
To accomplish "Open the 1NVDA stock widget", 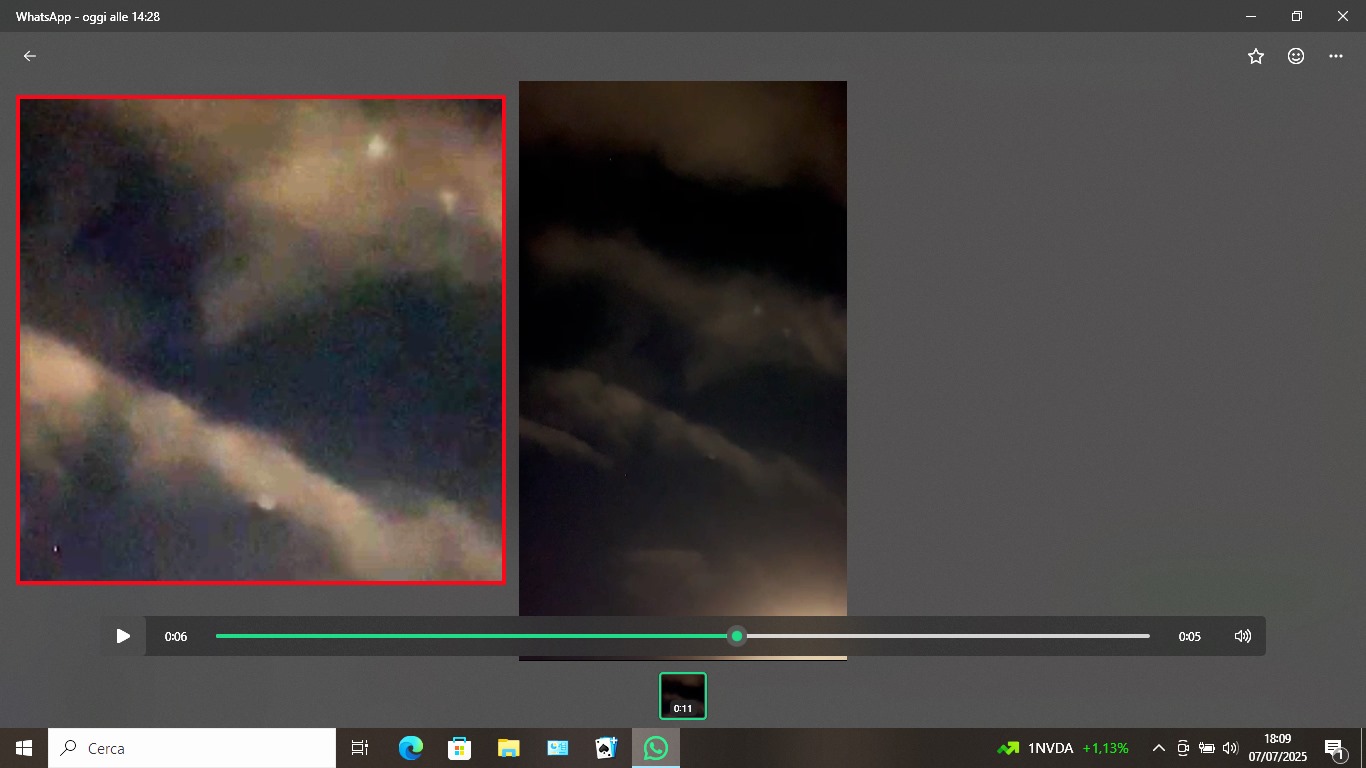I will (x=1063, y=748).
